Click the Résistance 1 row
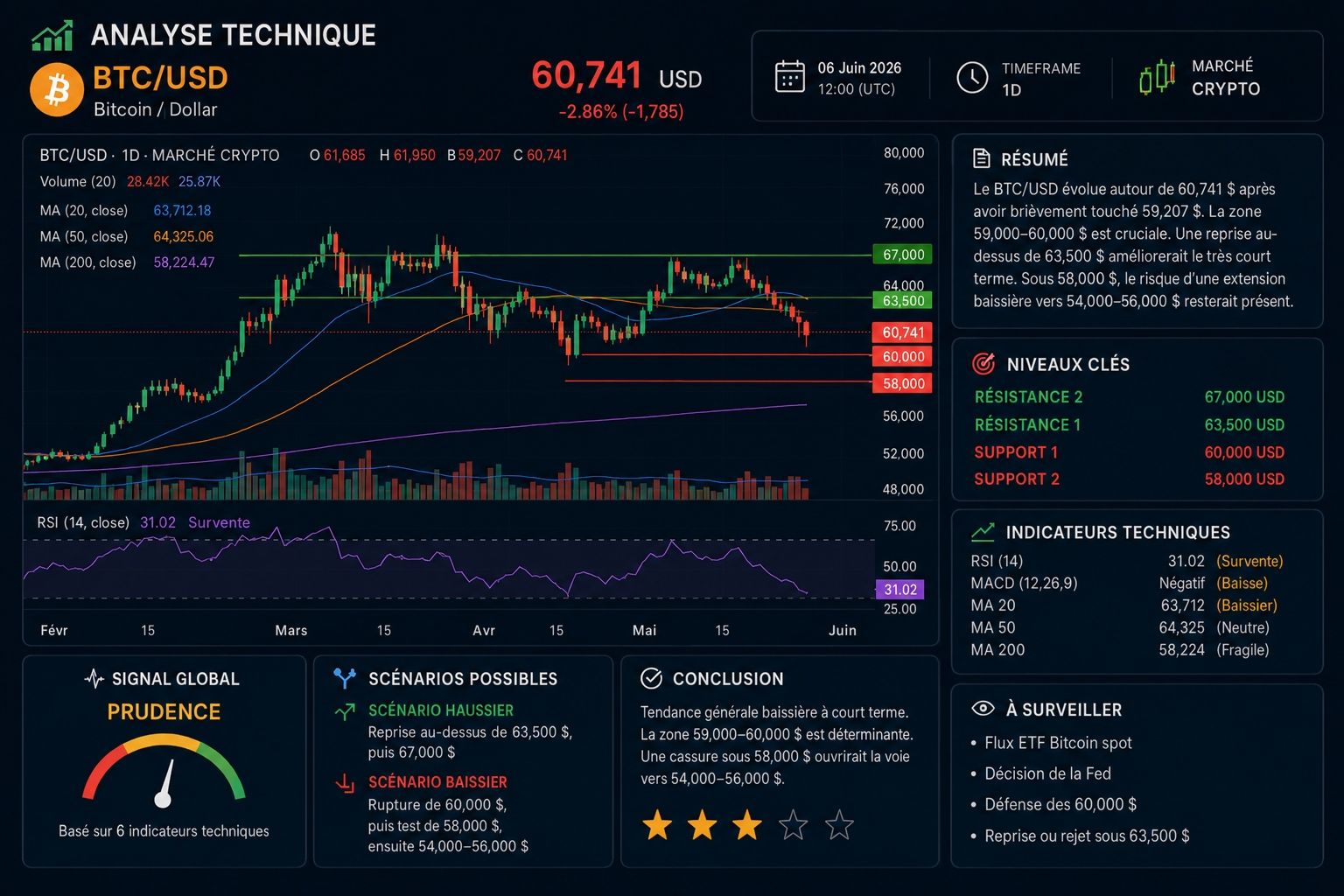The height and width of the screenshot is (896, 1344). click(1129, 424)
